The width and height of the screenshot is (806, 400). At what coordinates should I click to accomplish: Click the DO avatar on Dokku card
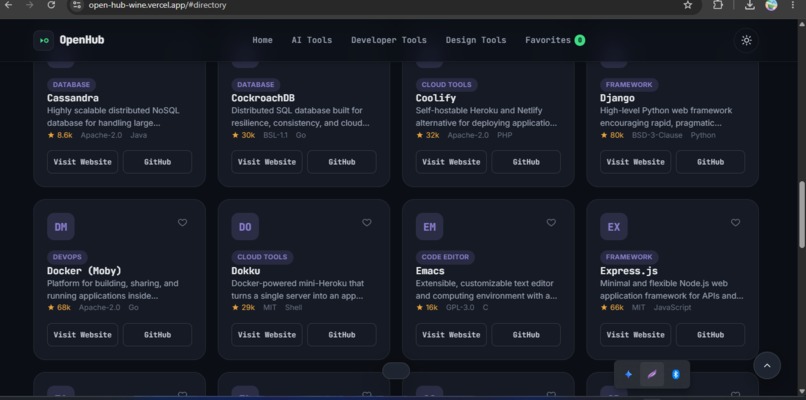(x=245, y=227)
